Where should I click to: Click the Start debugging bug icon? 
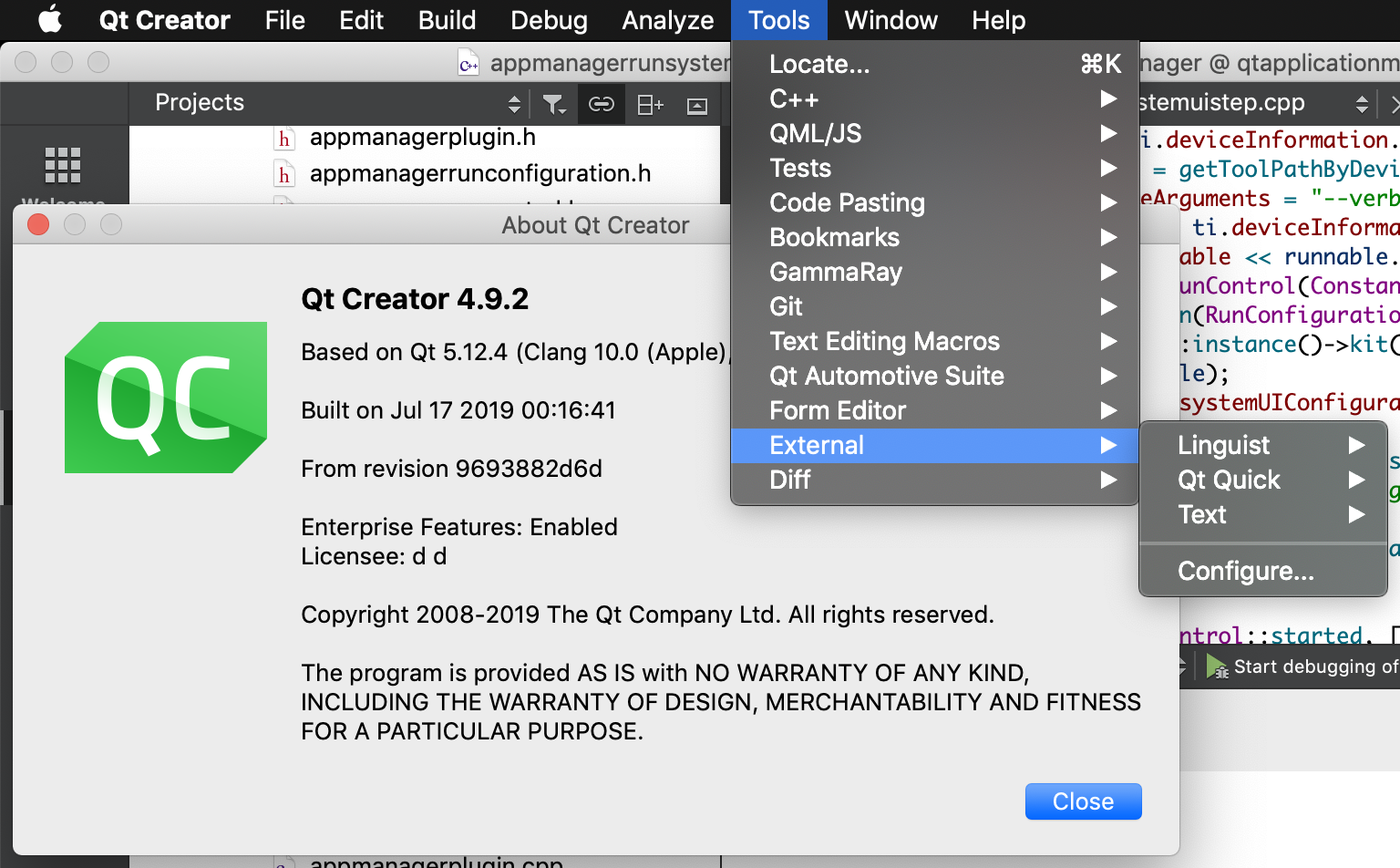1217,666
